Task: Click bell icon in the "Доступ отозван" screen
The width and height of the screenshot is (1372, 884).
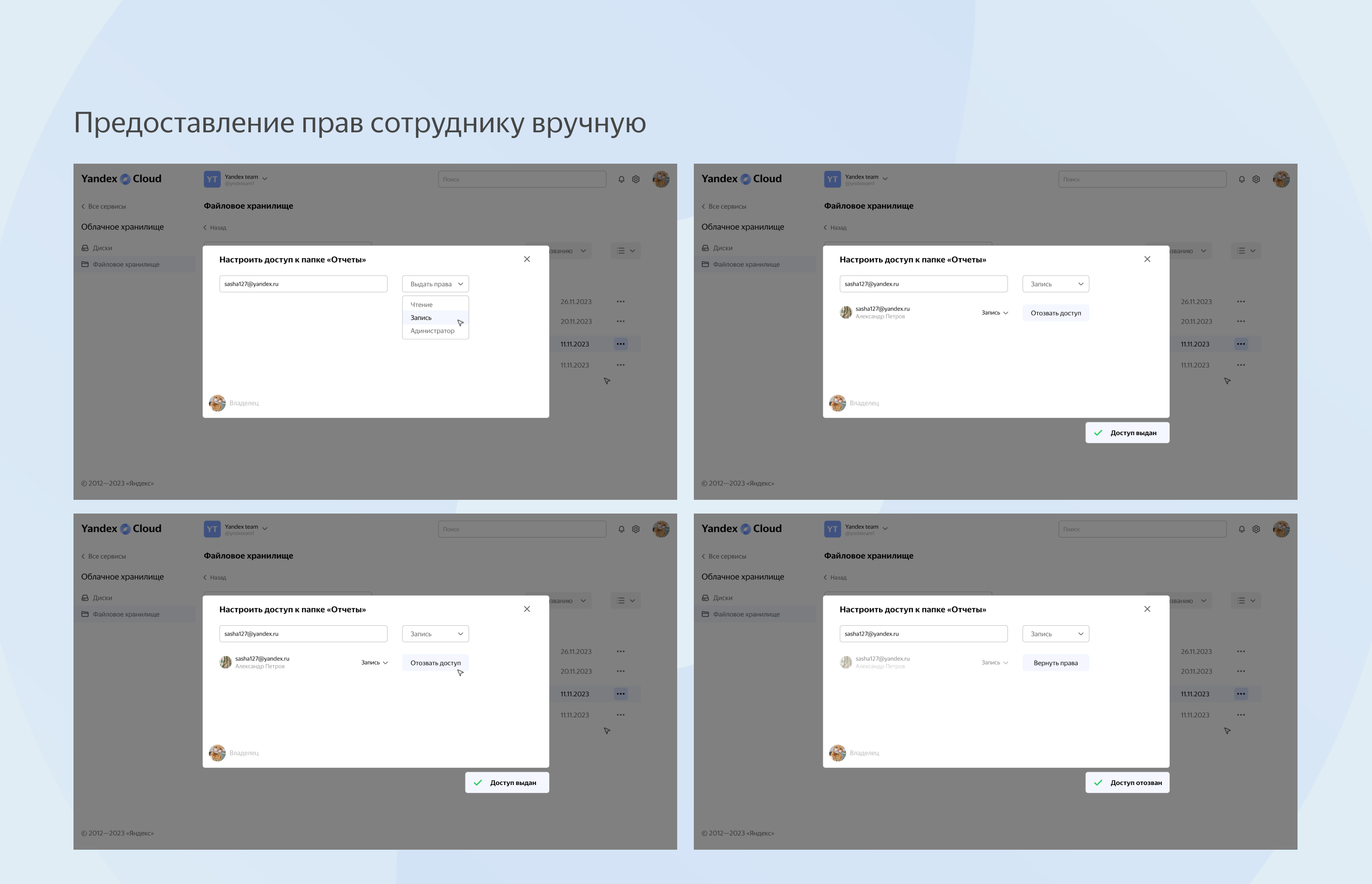Action: 1242,529
